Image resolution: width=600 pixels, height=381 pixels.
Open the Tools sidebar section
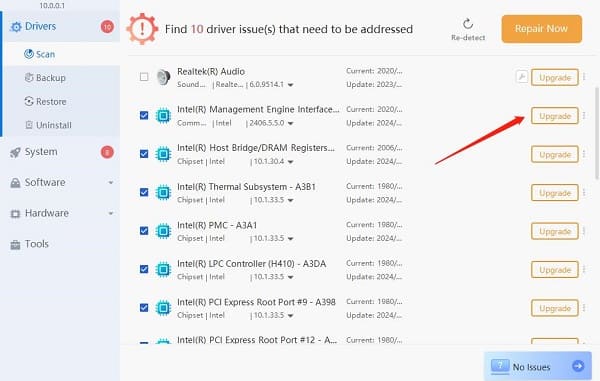click(61, 244)
